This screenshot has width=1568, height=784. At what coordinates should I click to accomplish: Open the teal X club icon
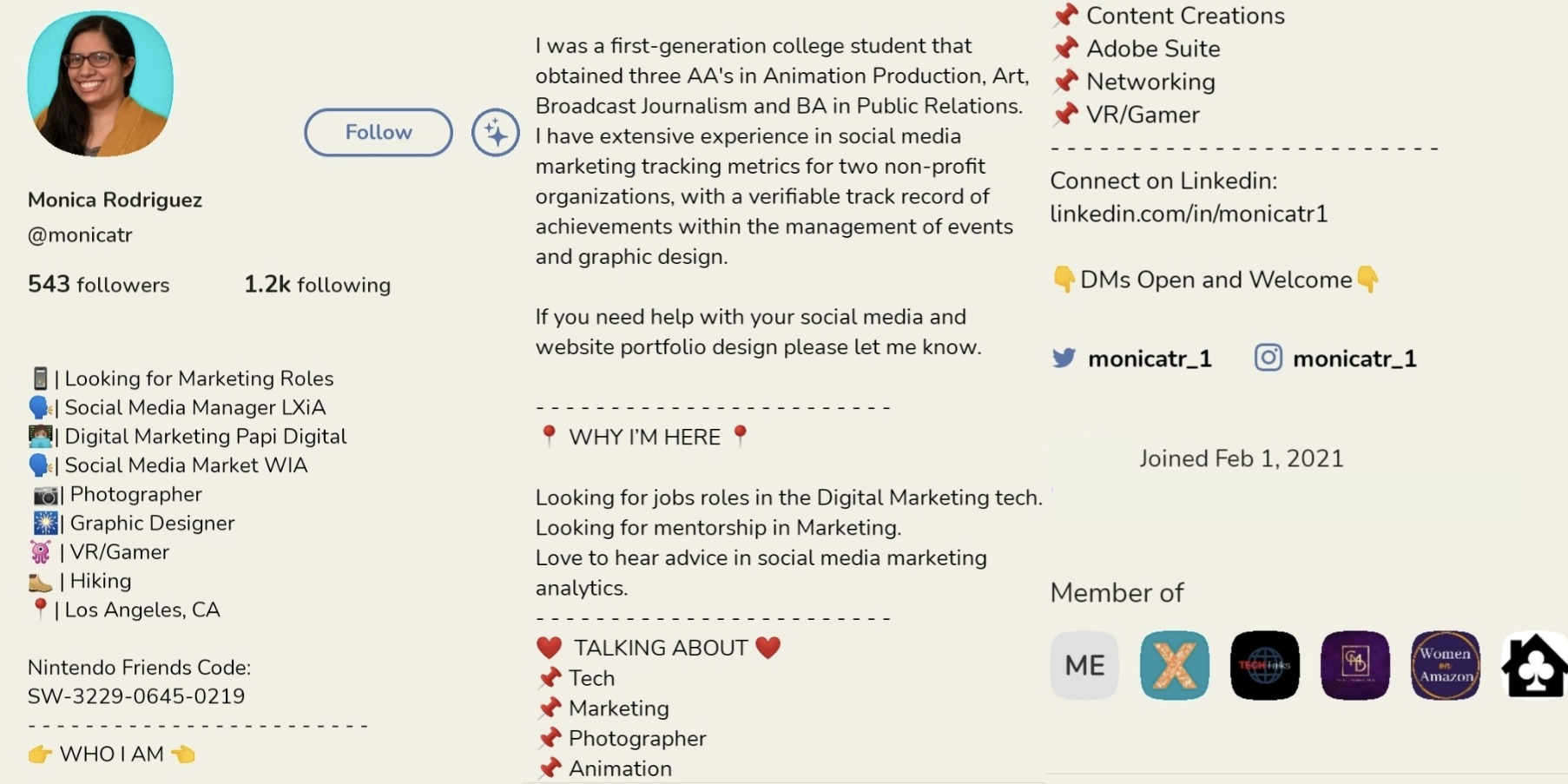tap(1174, 665)
